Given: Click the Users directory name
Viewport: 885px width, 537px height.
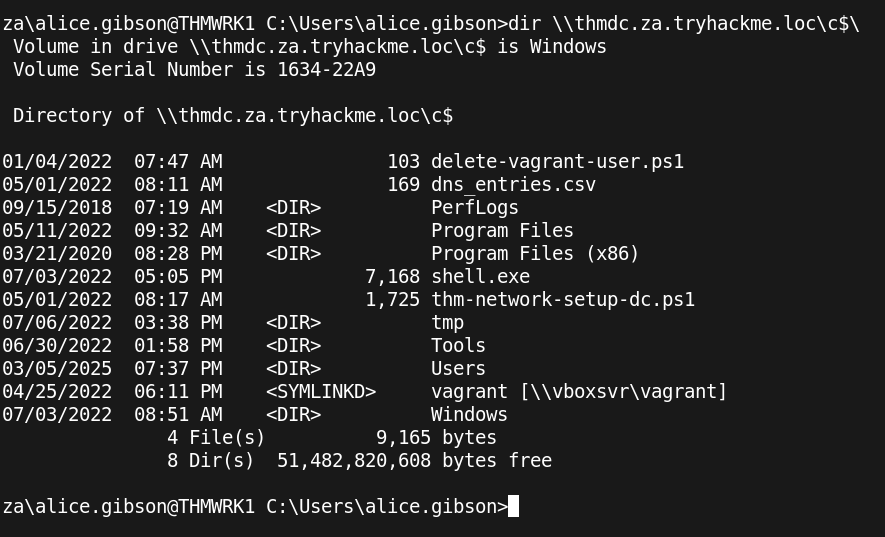Looking at the screenshot, I should coord(458,369).
